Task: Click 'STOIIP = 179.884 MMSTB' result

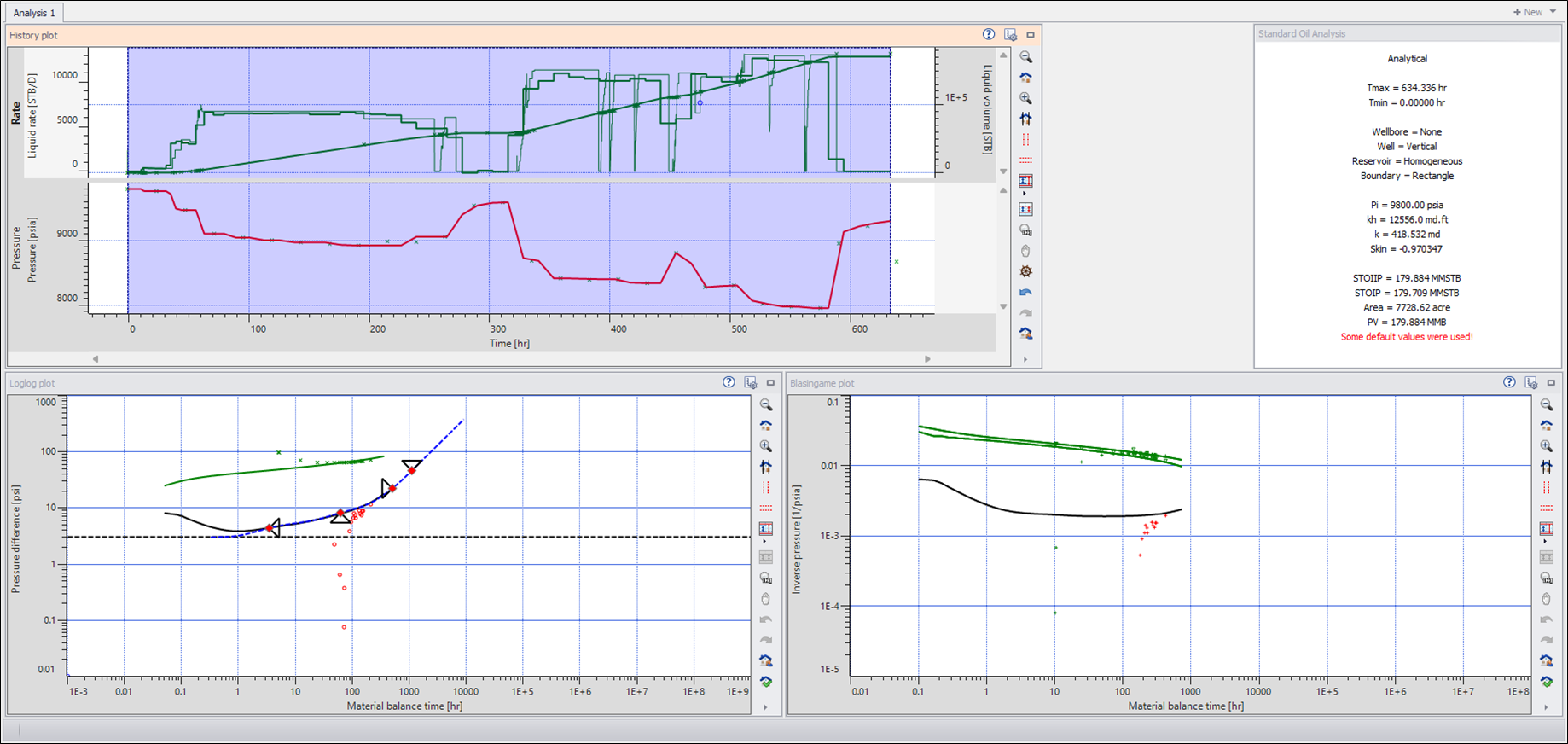Action: click(1407, 278)
